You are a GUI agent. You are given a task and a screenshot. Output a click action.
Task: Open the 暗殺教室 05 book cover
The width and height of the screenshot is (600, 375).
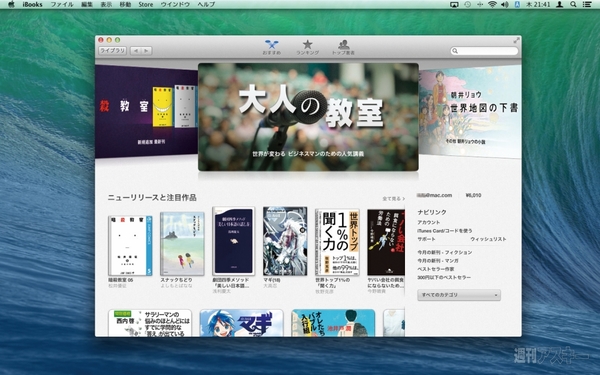click(x=130, y=245)
